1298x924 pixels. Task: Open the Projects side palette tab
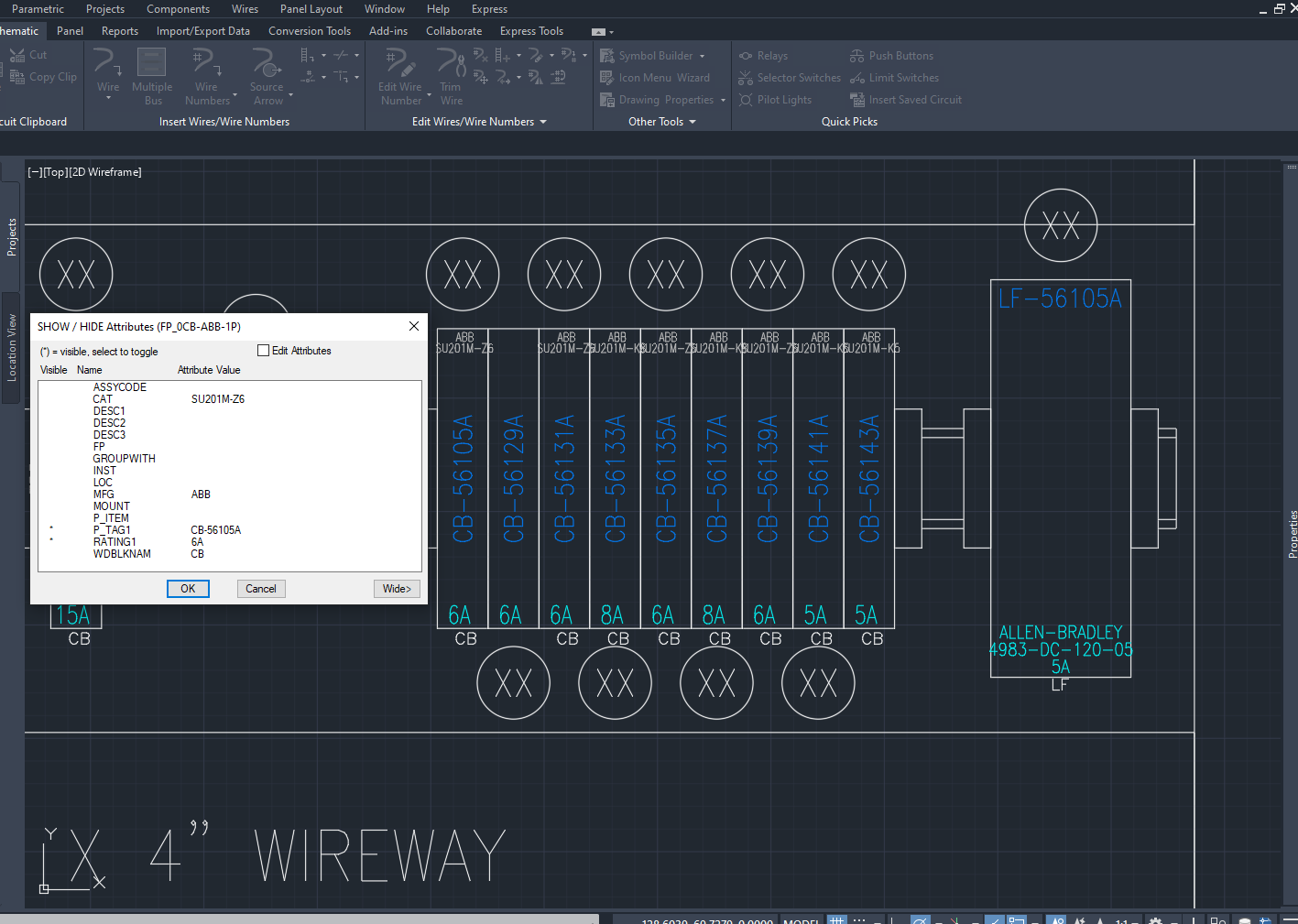(x=12, y=236)
